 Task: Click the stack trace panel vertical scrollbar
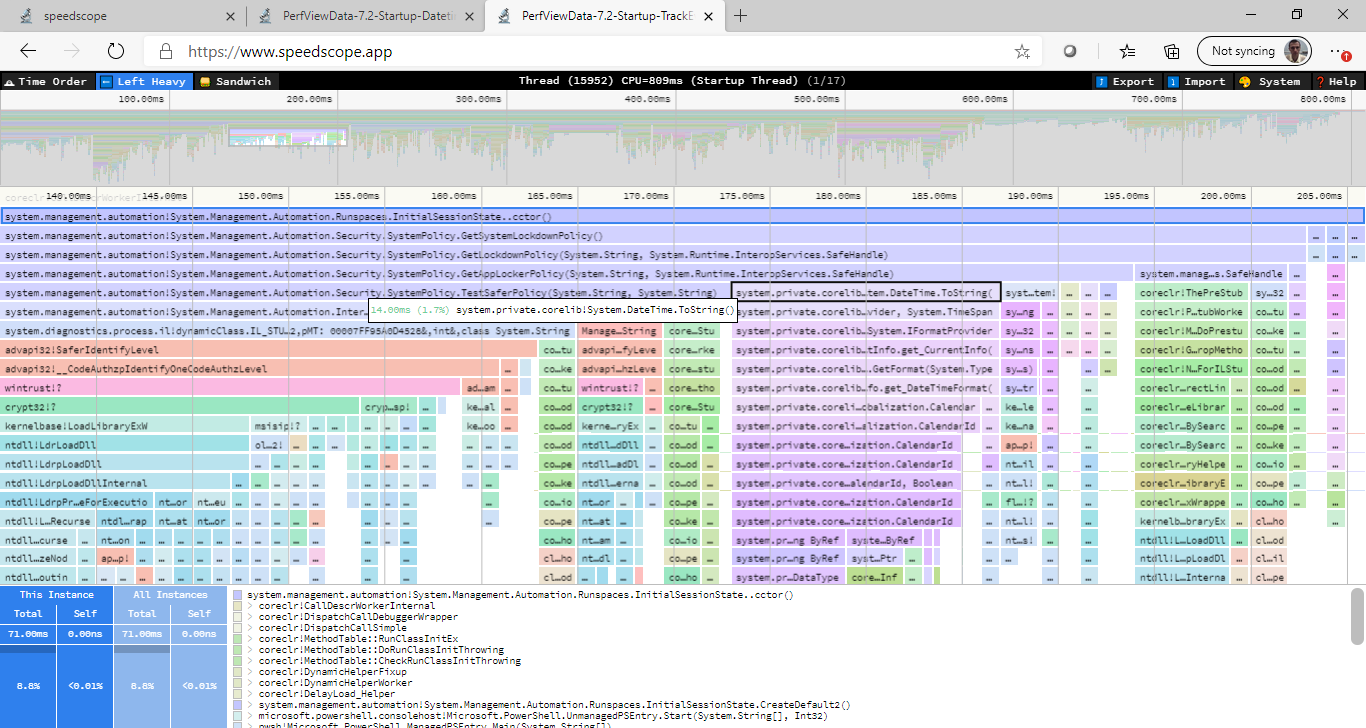click(x=1357, y=615)
